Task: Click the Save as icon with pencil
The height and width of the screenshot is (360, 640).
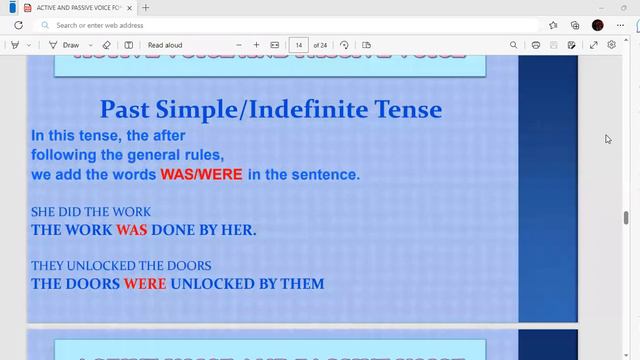Action: (x=571, y=45)
